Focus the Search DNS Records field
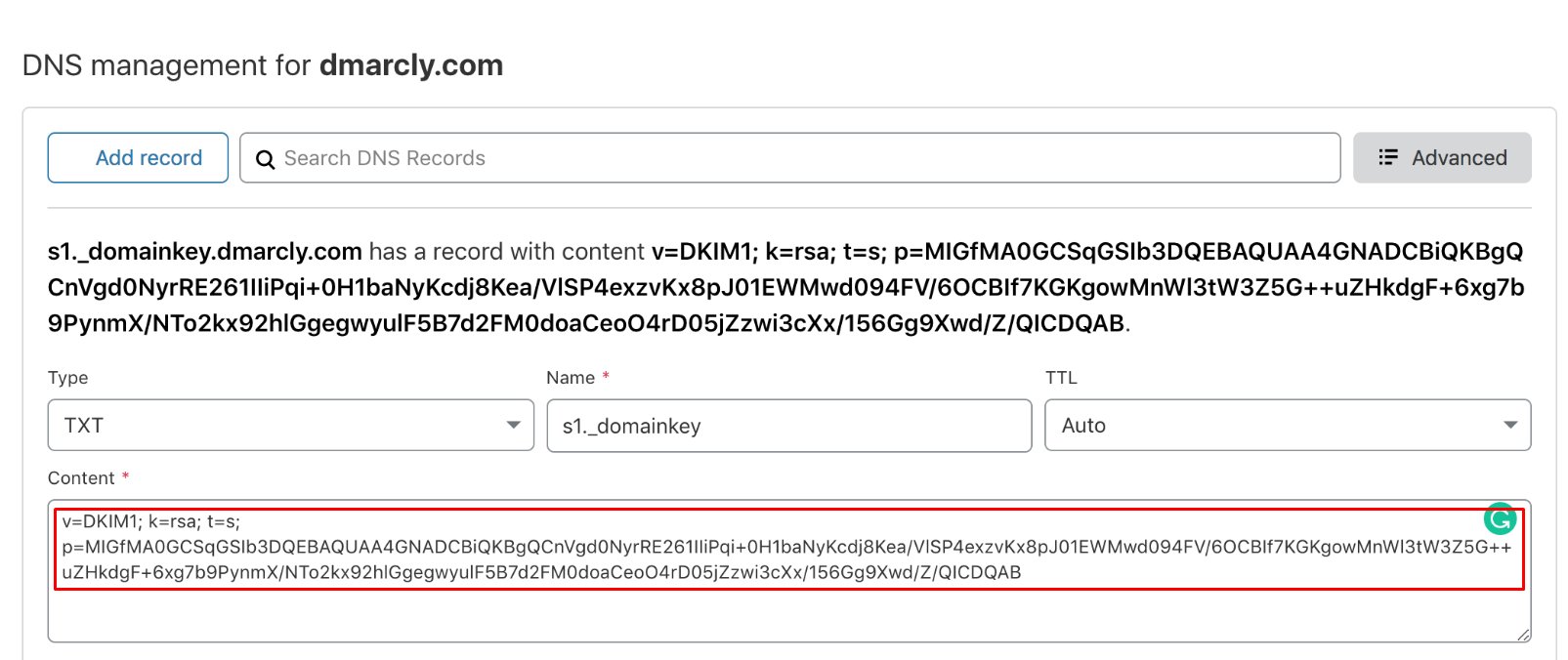Image resolution: width=1568 pixels, height=660 pixels. point(789,157)
